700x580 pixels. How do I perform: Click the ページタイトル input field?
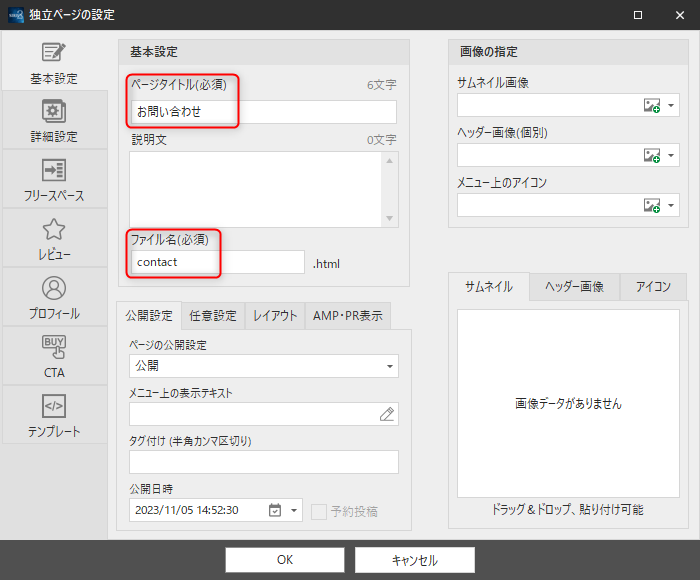point(263,112)
